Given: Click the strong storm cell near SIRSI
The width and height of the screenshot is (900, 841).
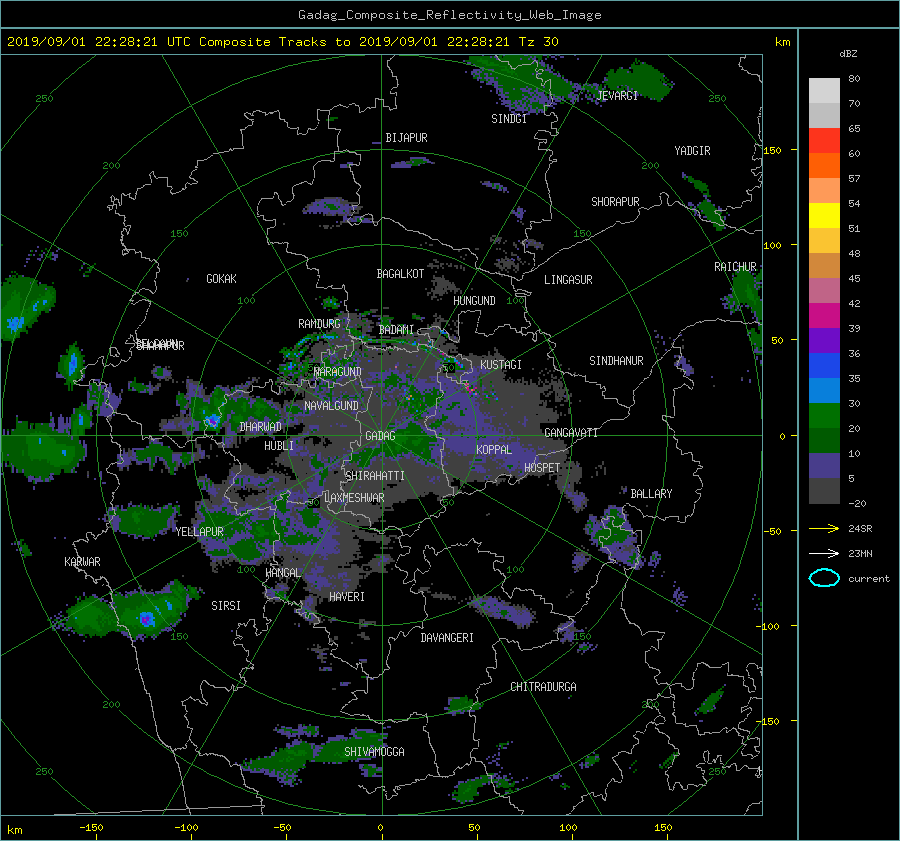Looking at the screenshot, I should click(x=147, y=619).
